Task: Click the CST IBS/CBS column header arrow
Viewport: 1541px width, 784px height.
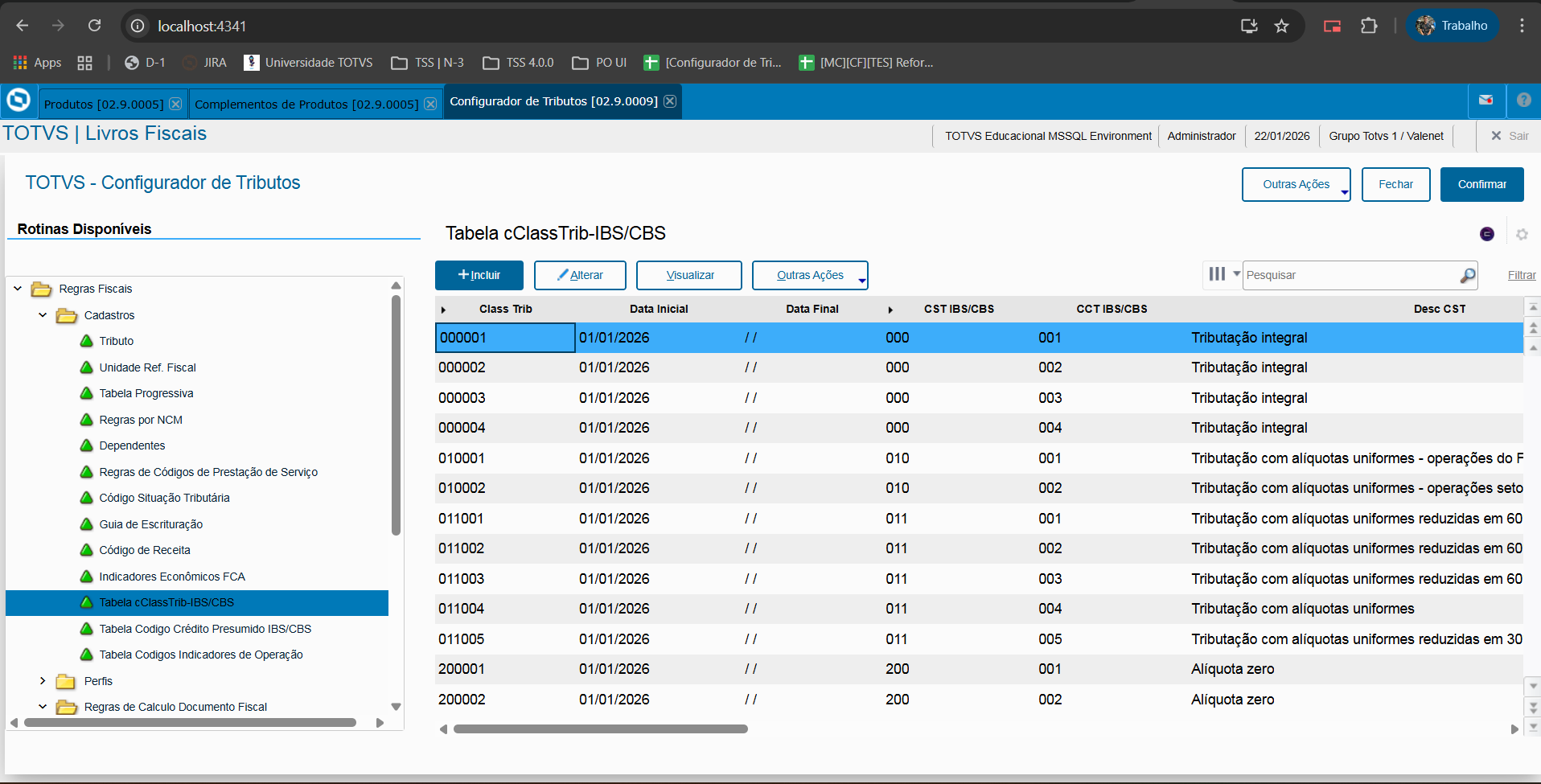Action: click(x=890, y=310)
